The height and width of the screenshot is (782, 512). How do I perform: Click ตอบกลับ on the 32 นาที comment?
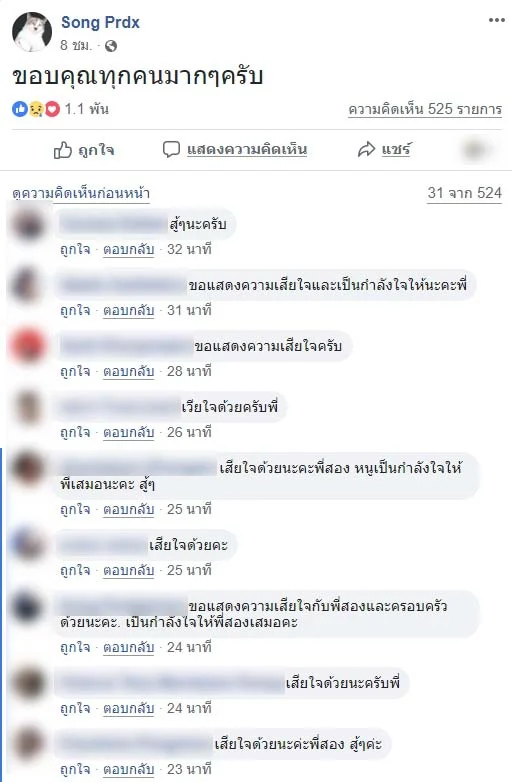coord(129,249)
